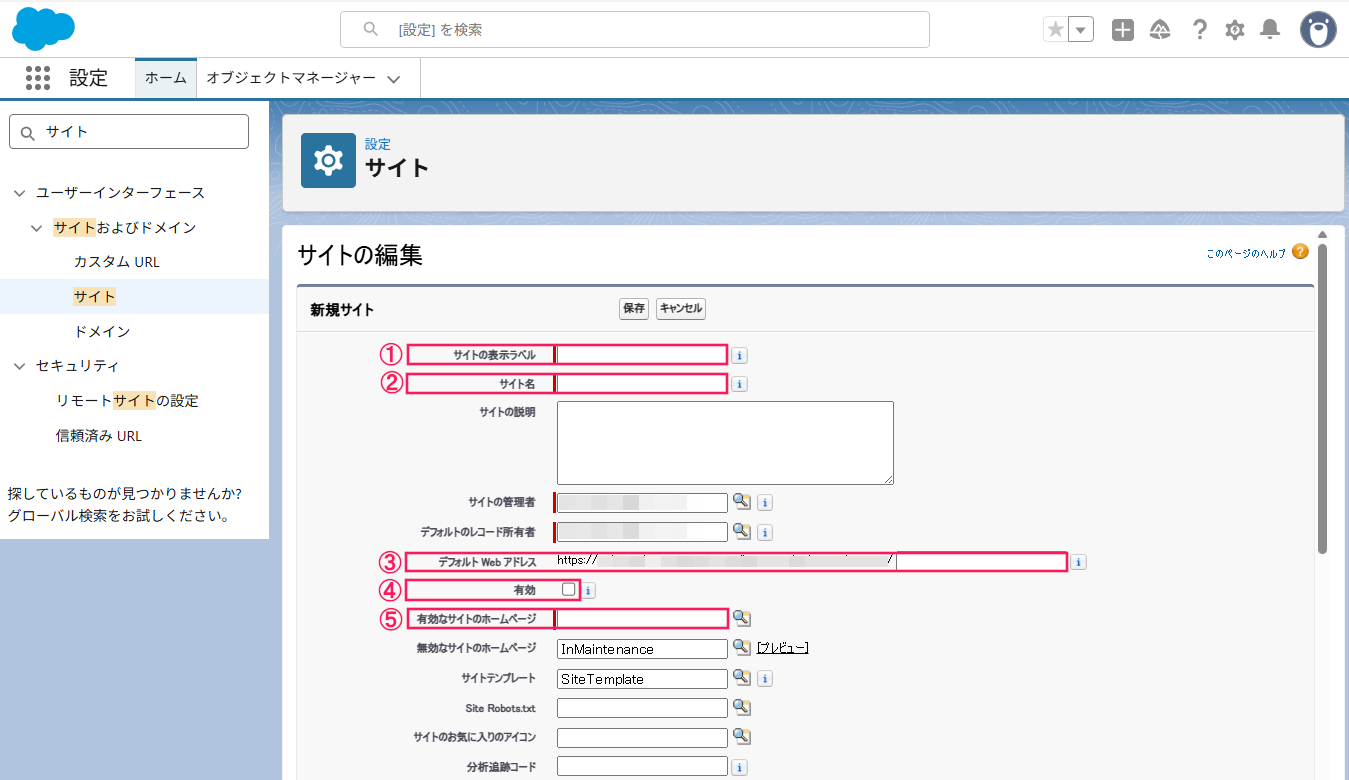Open the lookup icon for サイトの管理者
The width and height of the screenshot is (1349, 780).
(x=741, y=502)
